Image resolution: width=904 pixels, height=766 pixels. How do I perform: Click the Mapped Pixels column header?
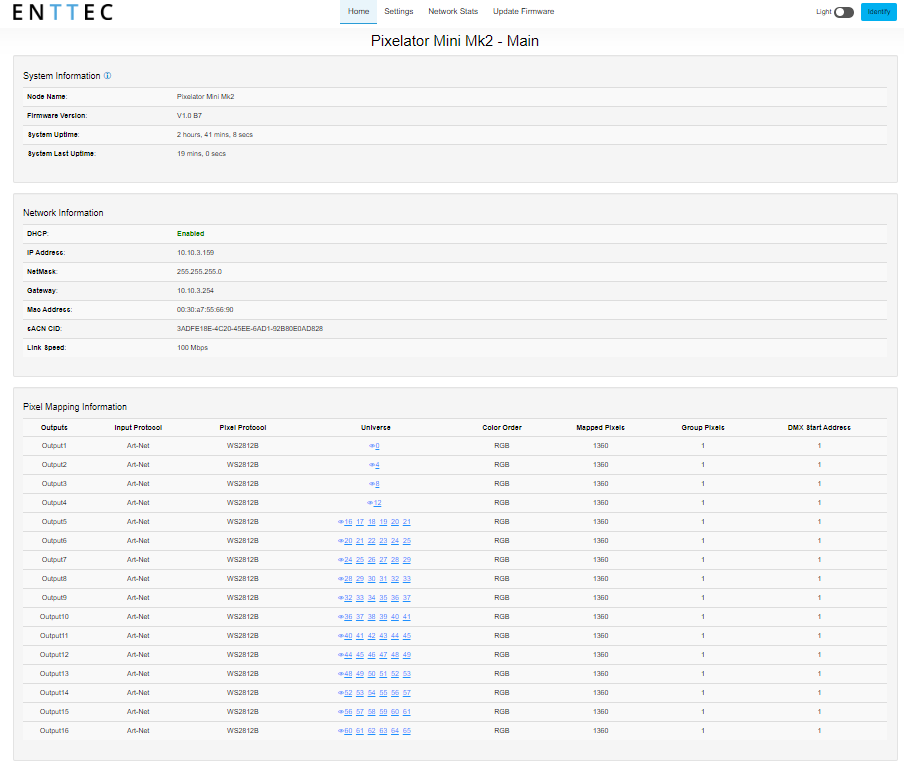pos(601,428)
